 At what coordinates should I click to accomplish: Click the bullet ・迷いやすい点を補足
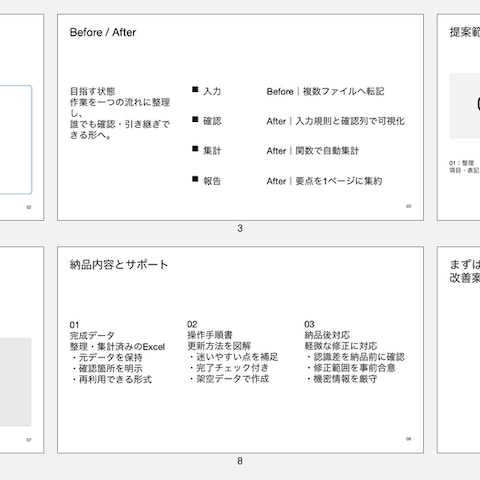pos(233,357)
